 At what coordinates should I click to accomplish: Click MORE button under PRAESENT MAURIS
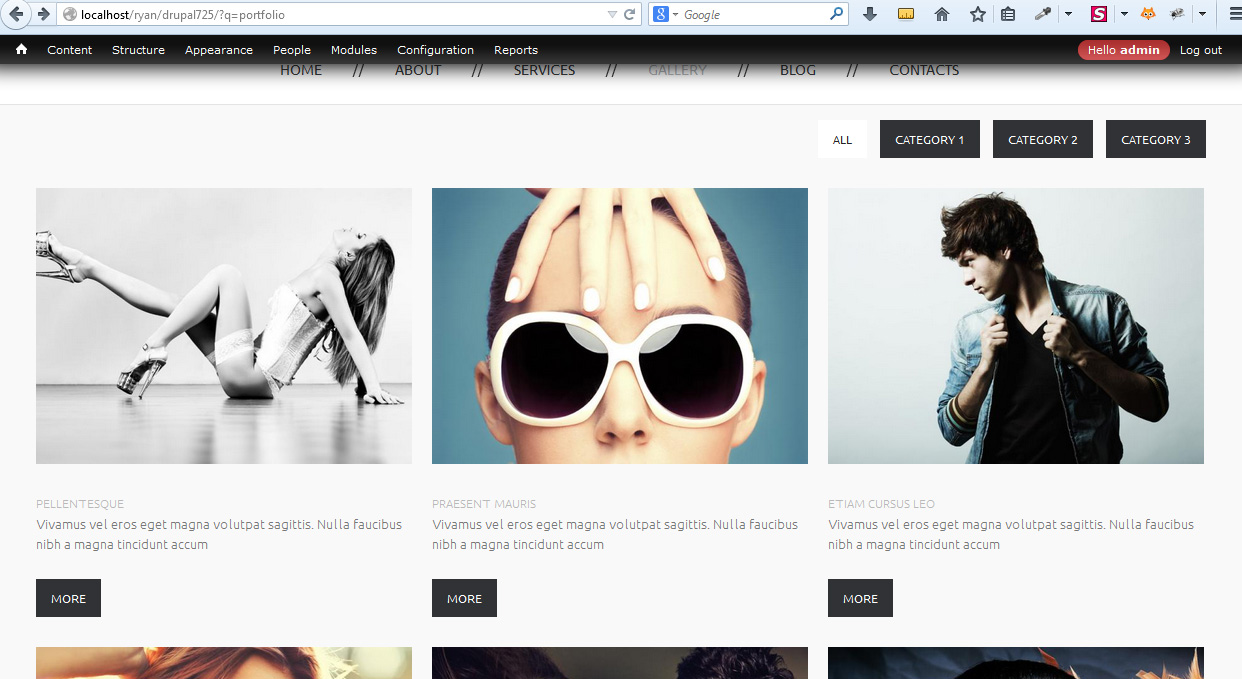point(464,598)
